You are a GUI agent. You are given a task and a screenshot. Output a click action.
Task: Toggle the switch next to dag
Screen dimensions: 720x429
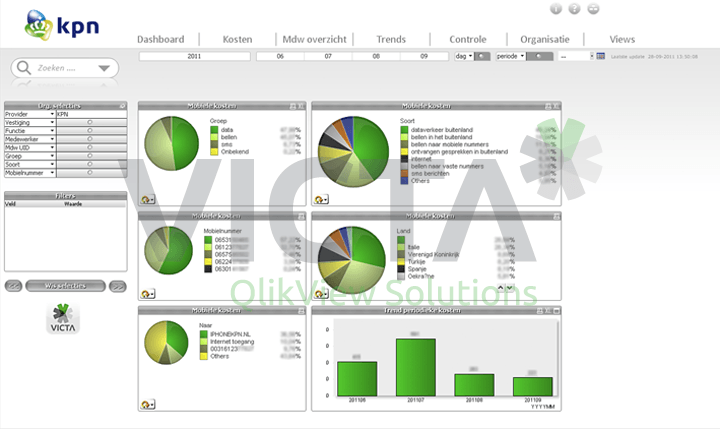click(x=482, y=56)
